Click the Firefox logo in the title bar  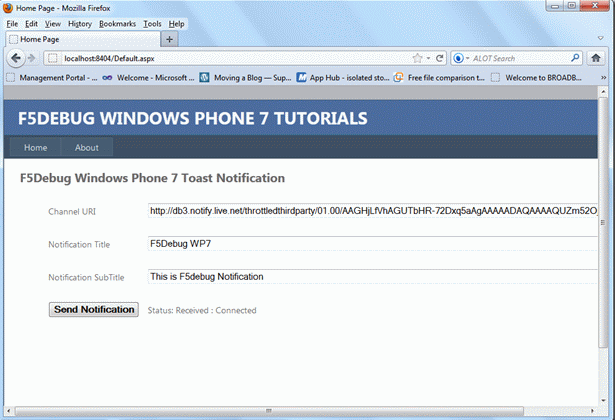pos(7,8)
